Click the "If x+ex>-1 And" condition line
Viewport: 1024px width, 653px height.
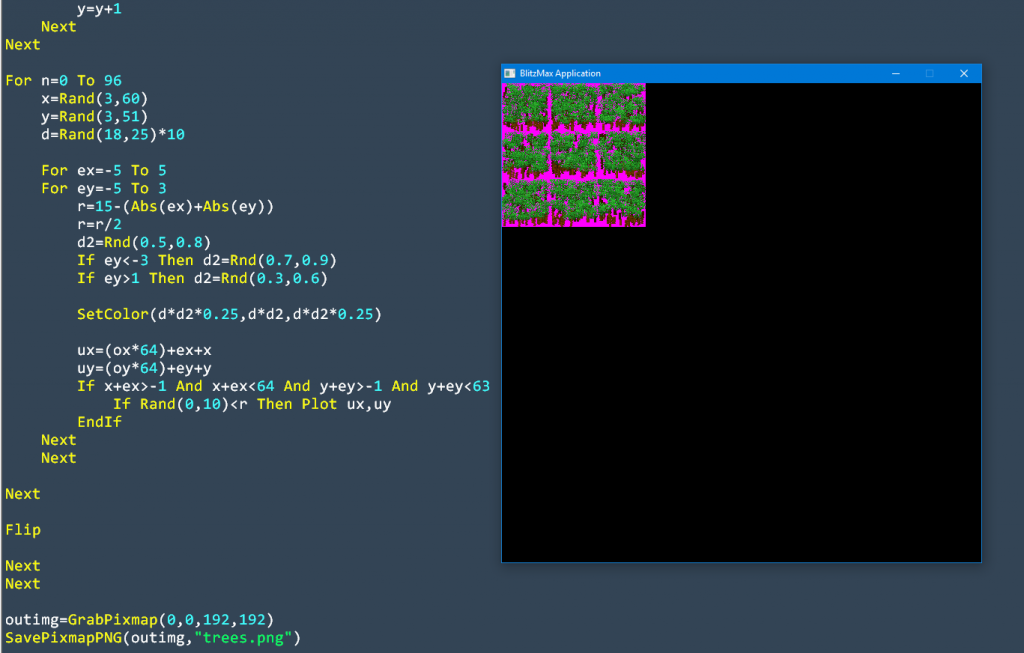point(283,386)
